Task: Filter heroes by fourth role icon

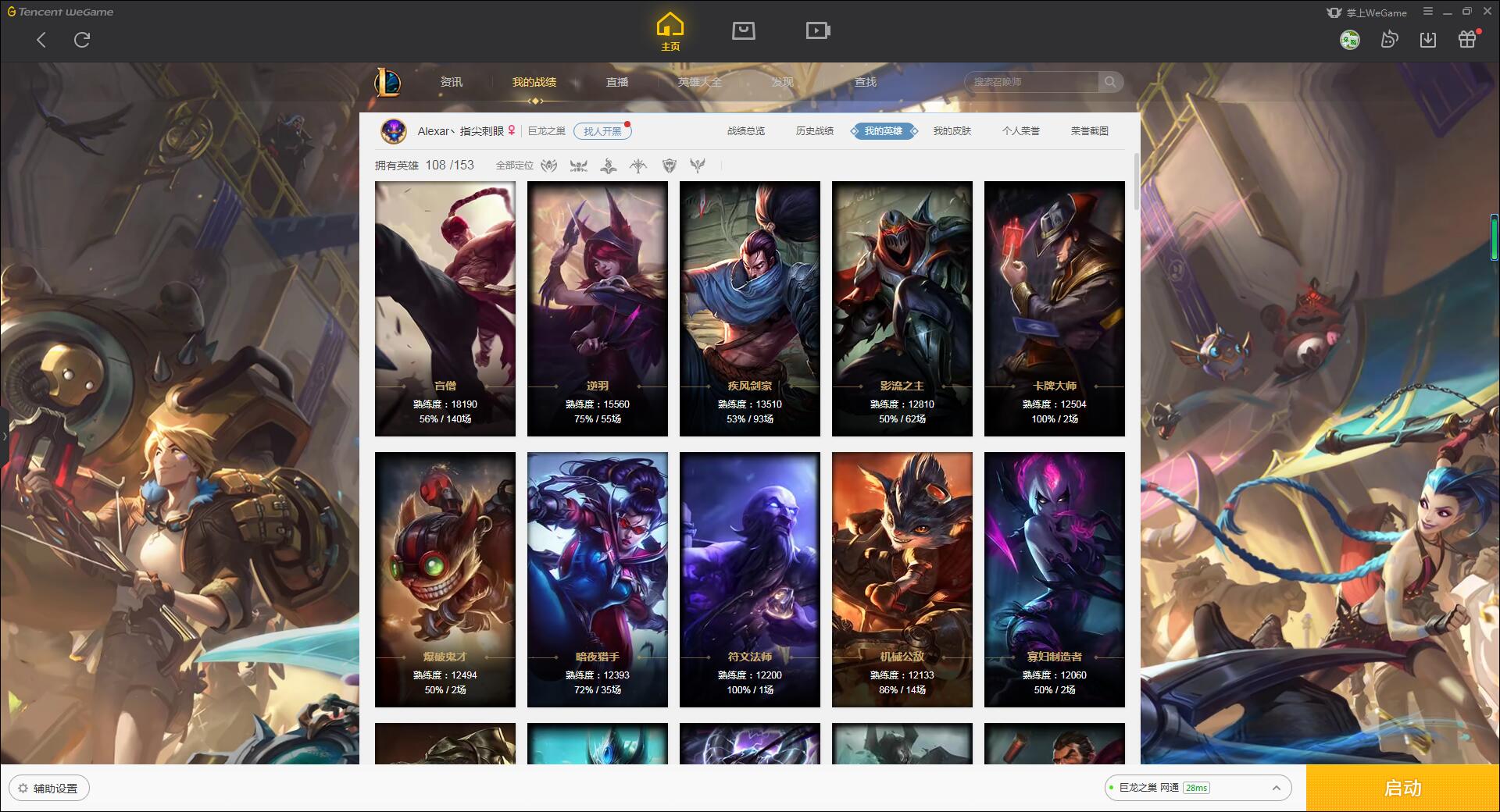Action: coord(638,166)
